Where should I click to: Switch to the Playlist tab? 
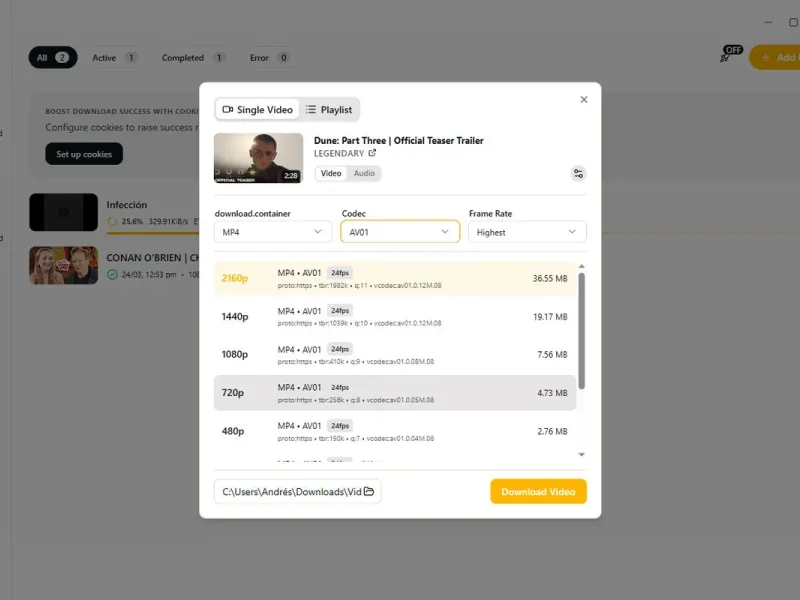point(329,110)
